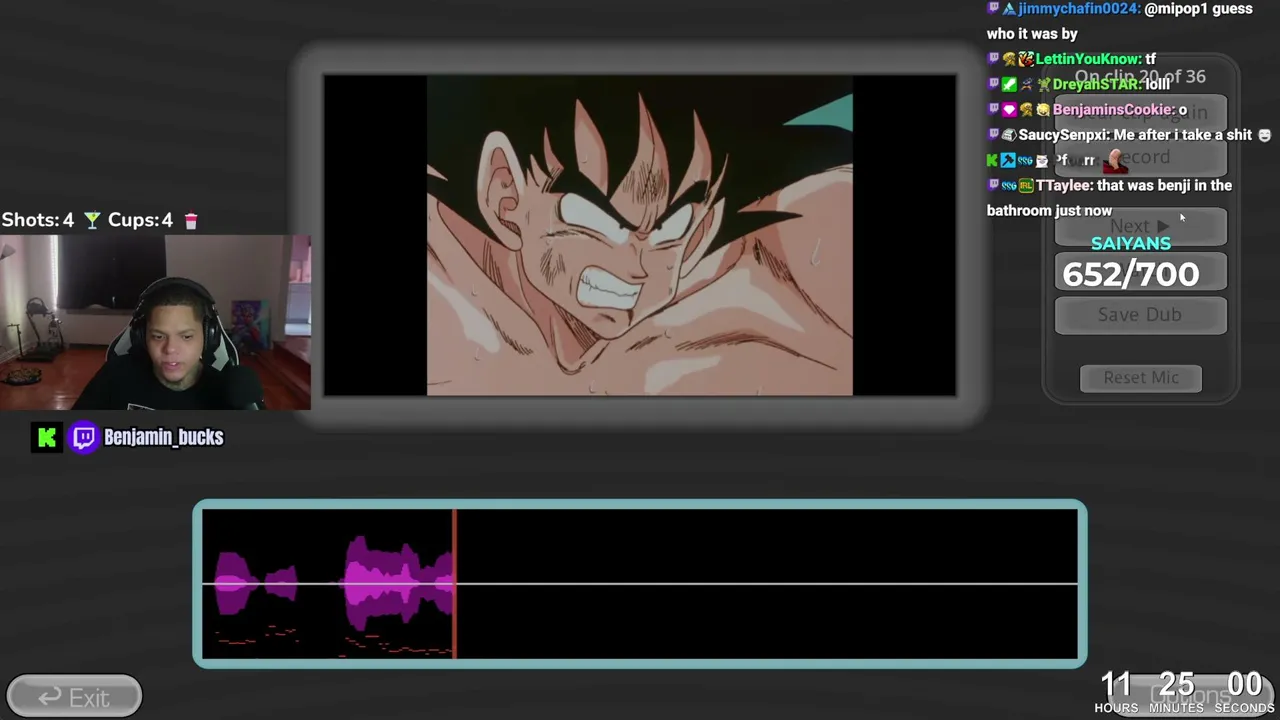Click the 'On clip 20 of 36' label
This screenshot has height=720, width=1280.
(1140, 77)
